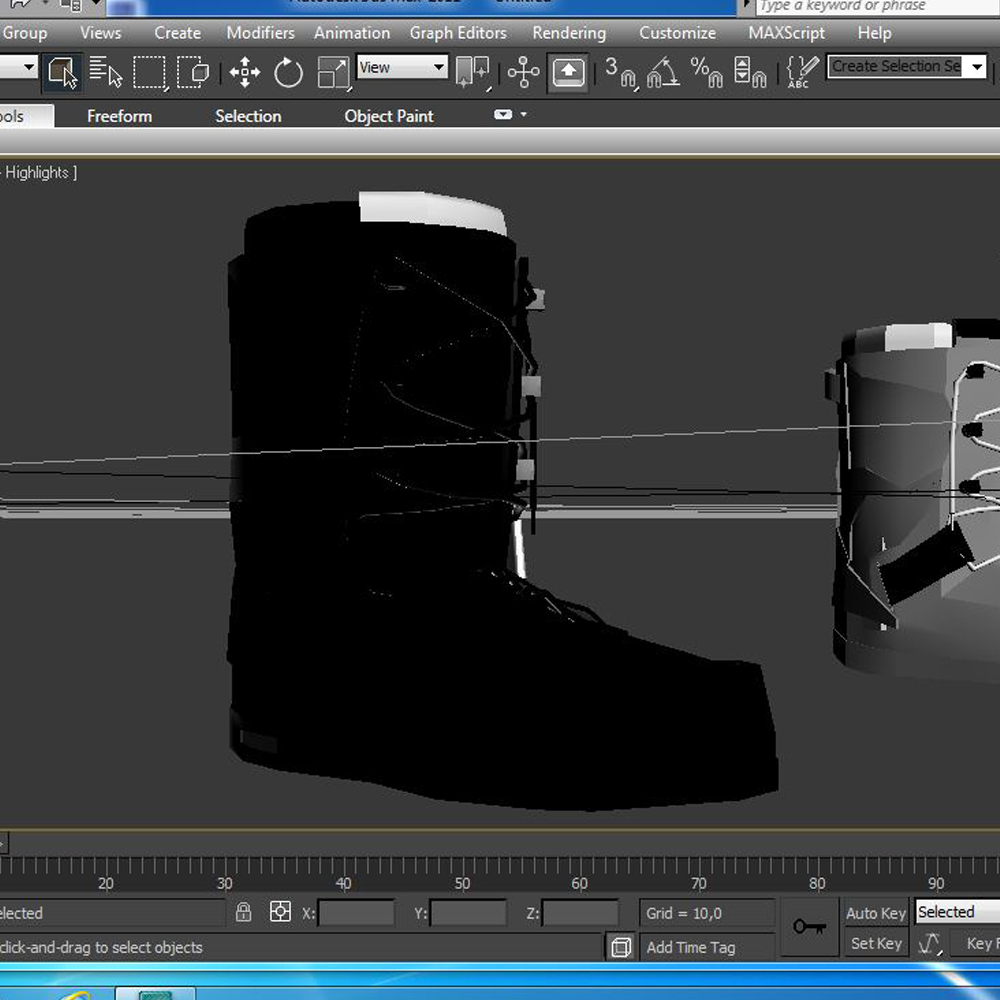Open the Animation menu
Viewport: 1000px width, 1000px height.
click(352, 33)
